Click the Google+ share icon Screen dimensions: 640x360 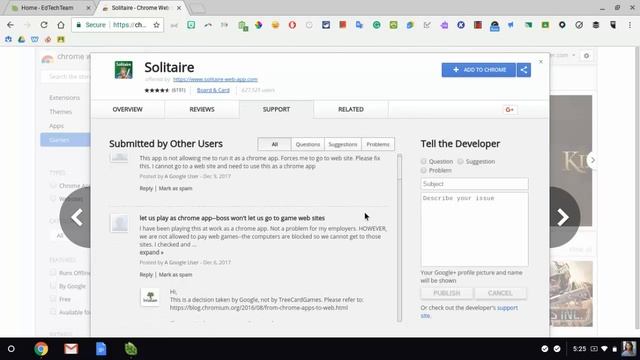point(509,109)
